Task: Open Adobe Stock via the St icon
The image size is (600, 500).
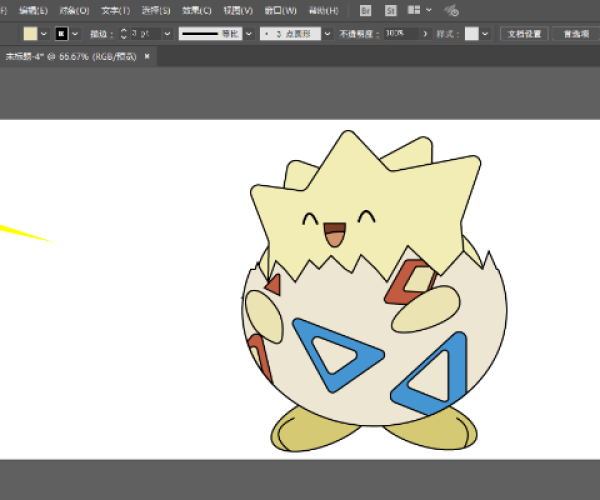Action: [389, 10]
